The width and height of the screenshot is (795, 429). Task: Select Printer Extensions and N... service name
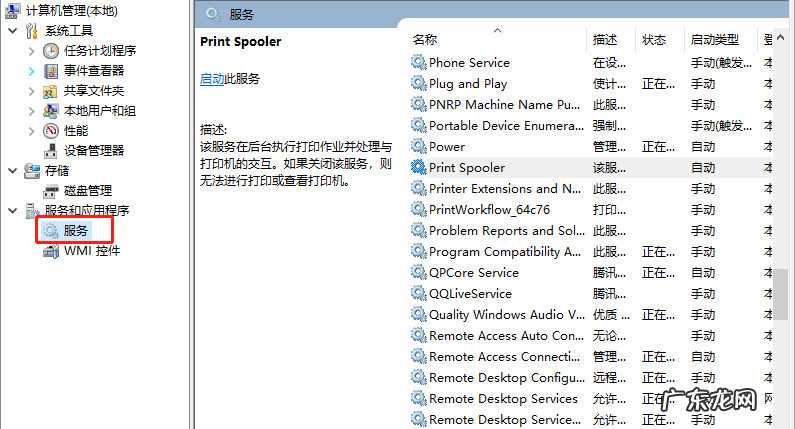[x=505, y=189]
